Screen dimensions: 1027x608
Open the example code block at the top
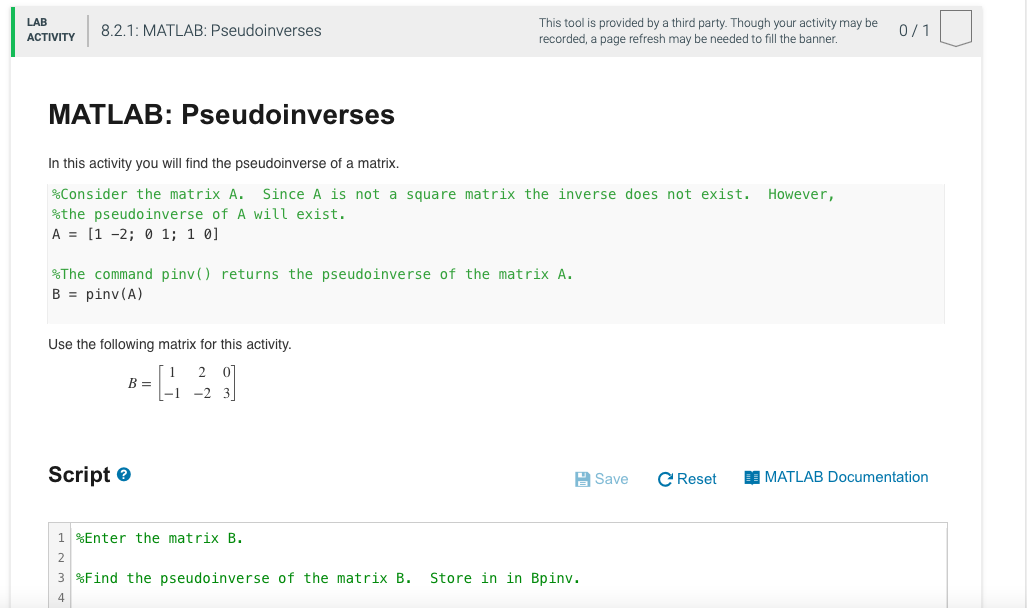point(495,253)
